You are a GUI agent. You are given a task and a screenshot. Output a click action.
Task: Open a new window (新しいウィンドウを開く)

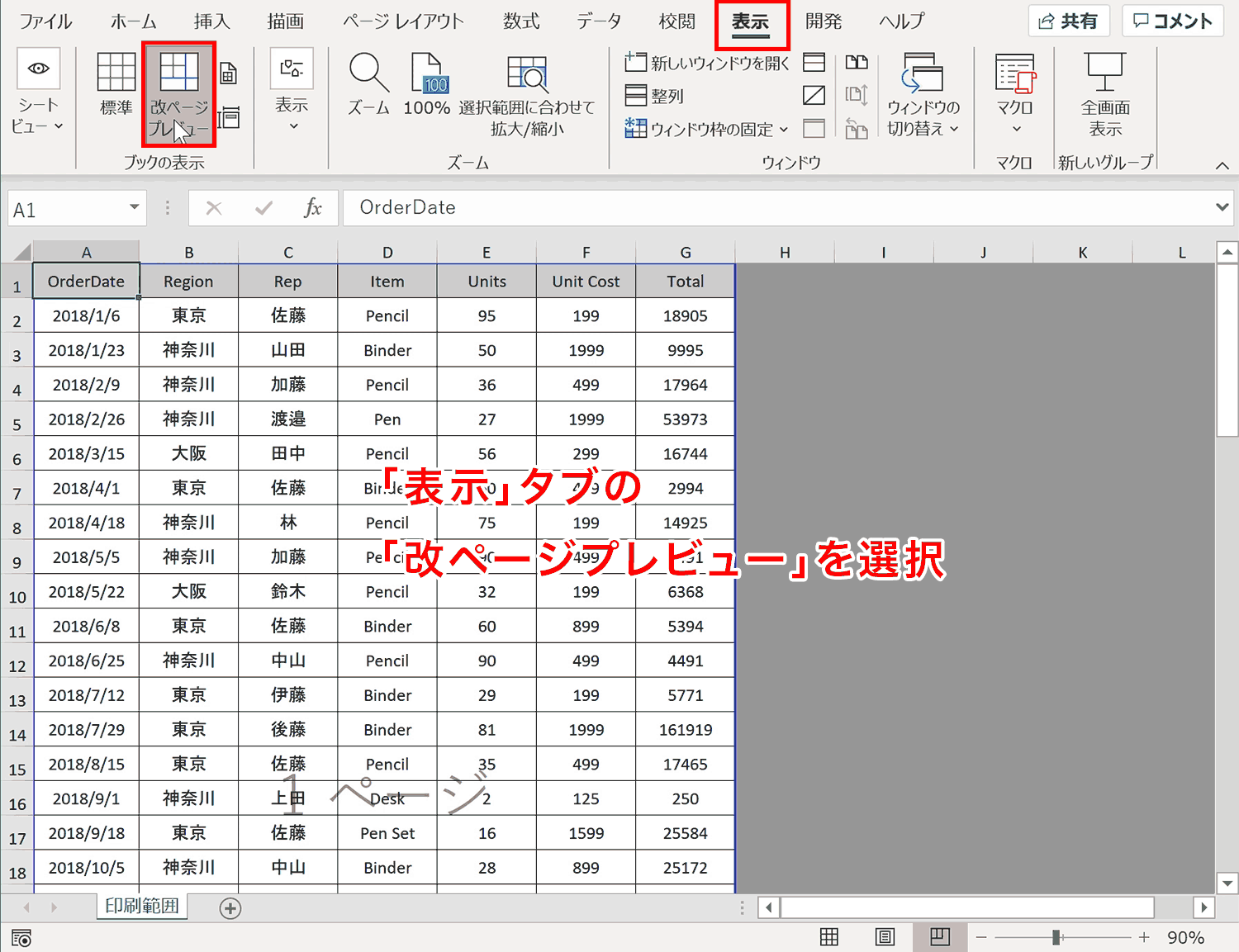[707, 62]
